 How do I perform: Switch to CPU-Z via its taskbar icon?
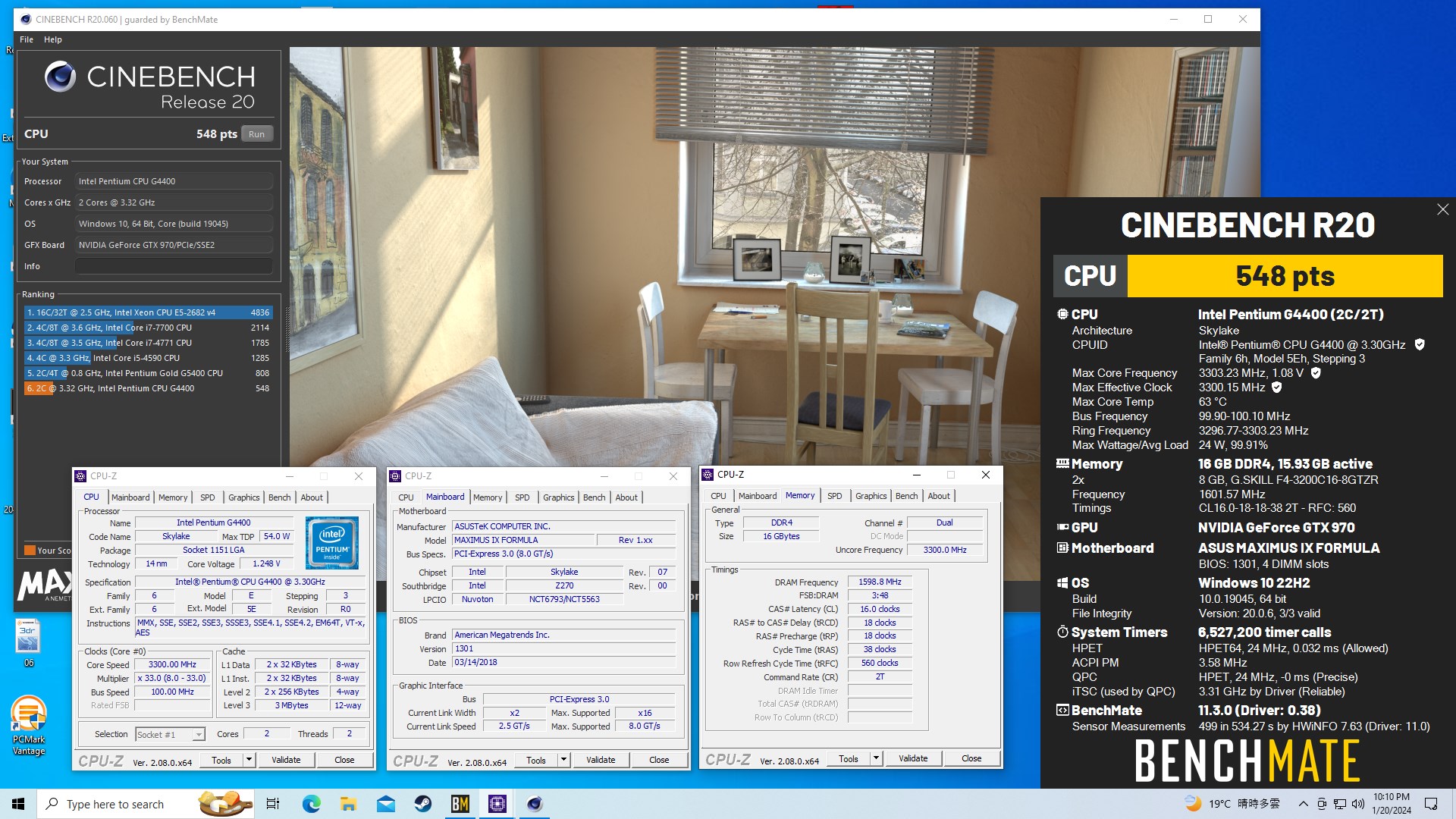pyautogui.click(x=497, y=804)
